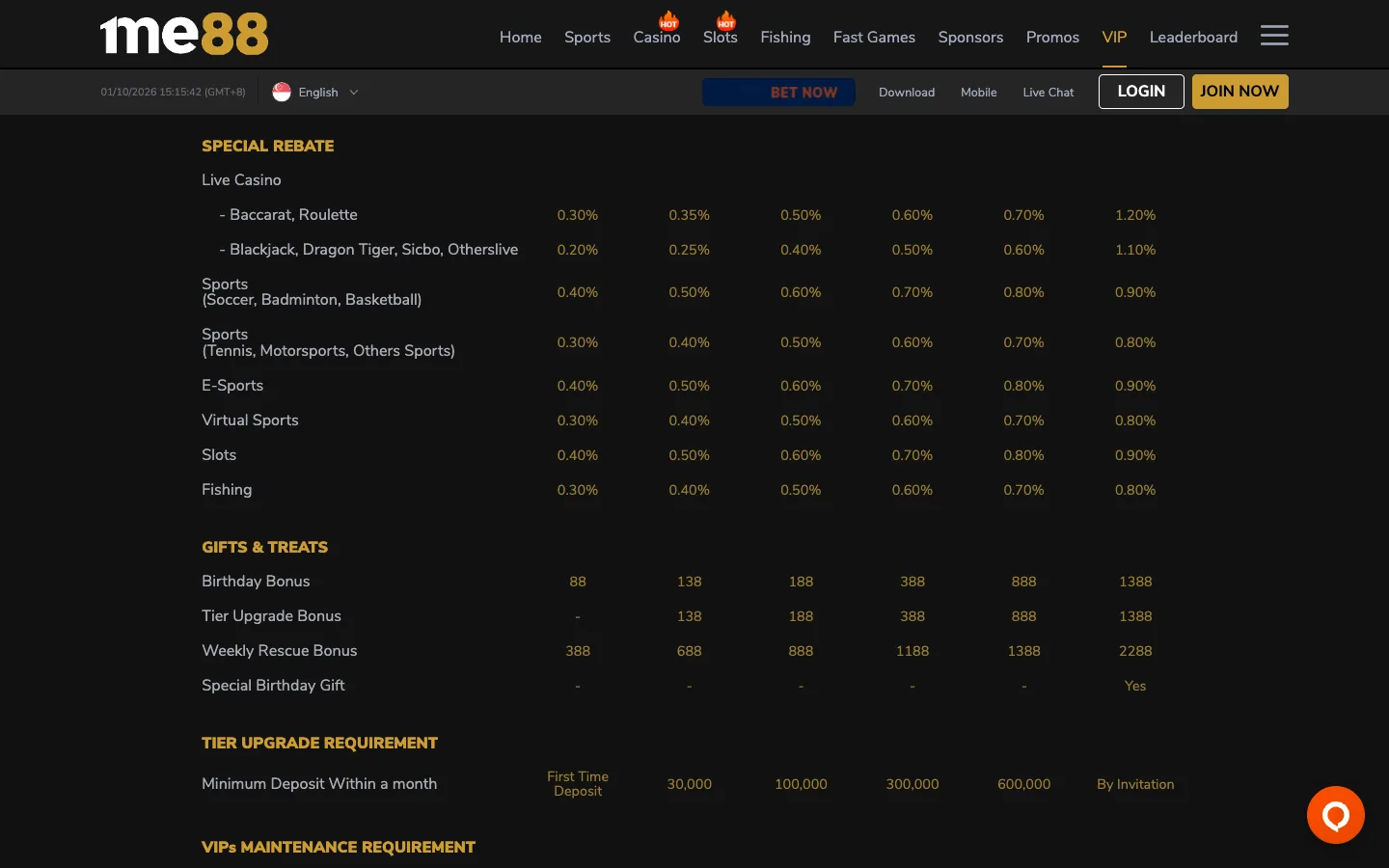Open the Promos page

coord(1052,37)
